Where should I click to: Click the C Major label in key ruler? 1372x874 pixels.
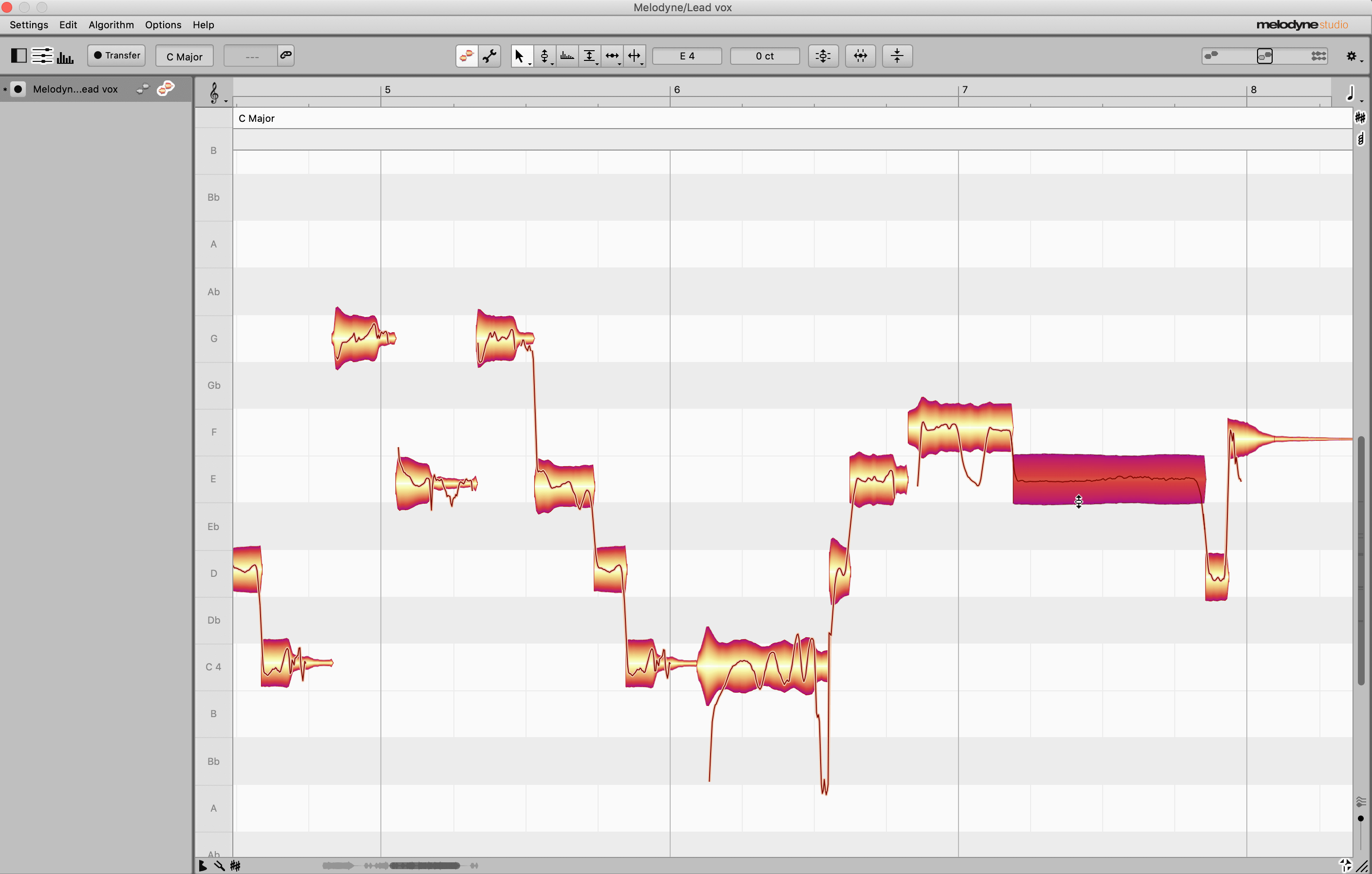click(x=256, y=118)
